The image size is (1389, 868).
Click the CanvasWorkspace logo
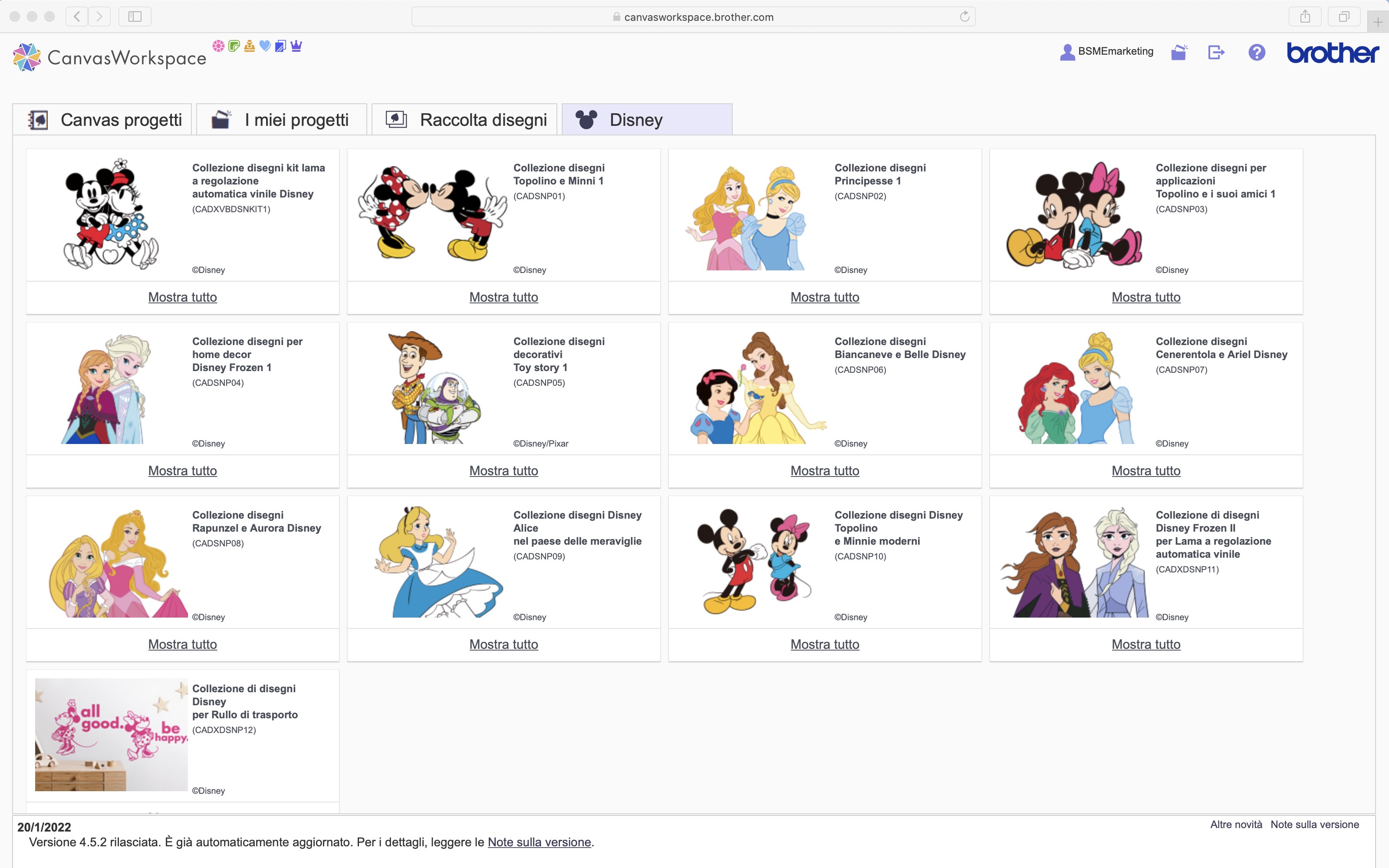tap(110, 57)
